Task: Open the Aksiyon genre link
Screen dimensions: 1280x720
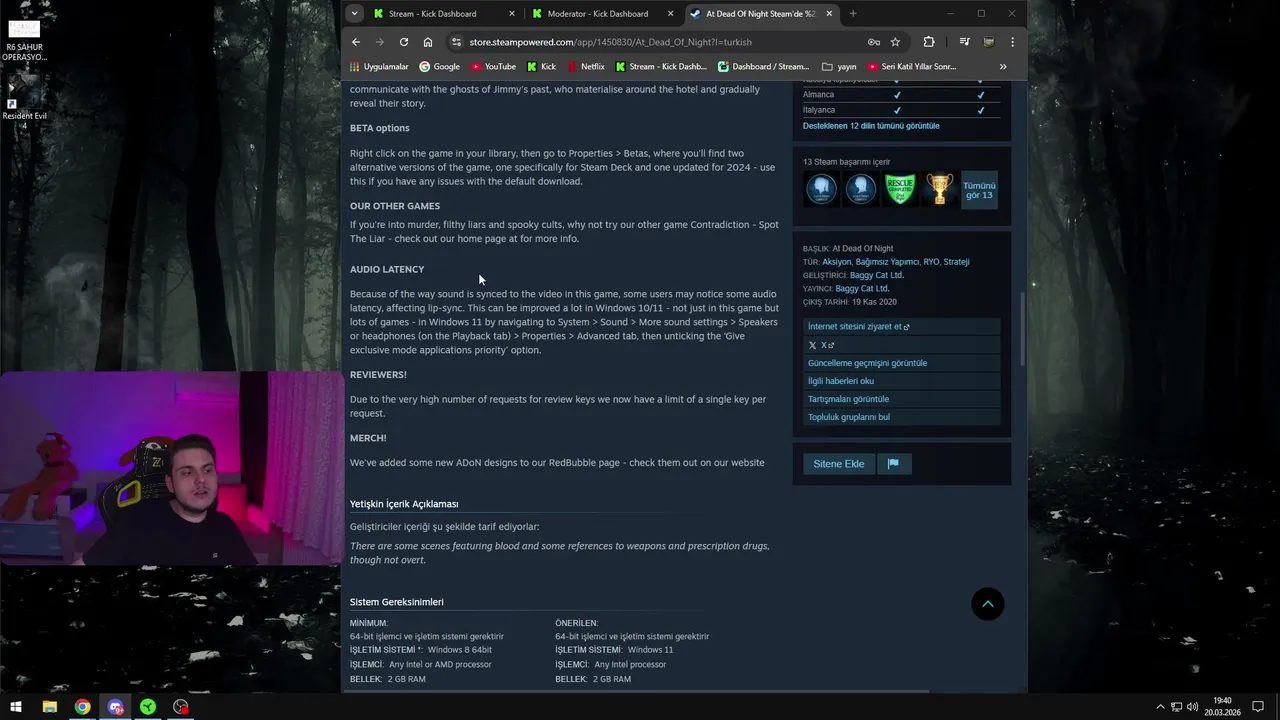Action: (x=837, y=262)
